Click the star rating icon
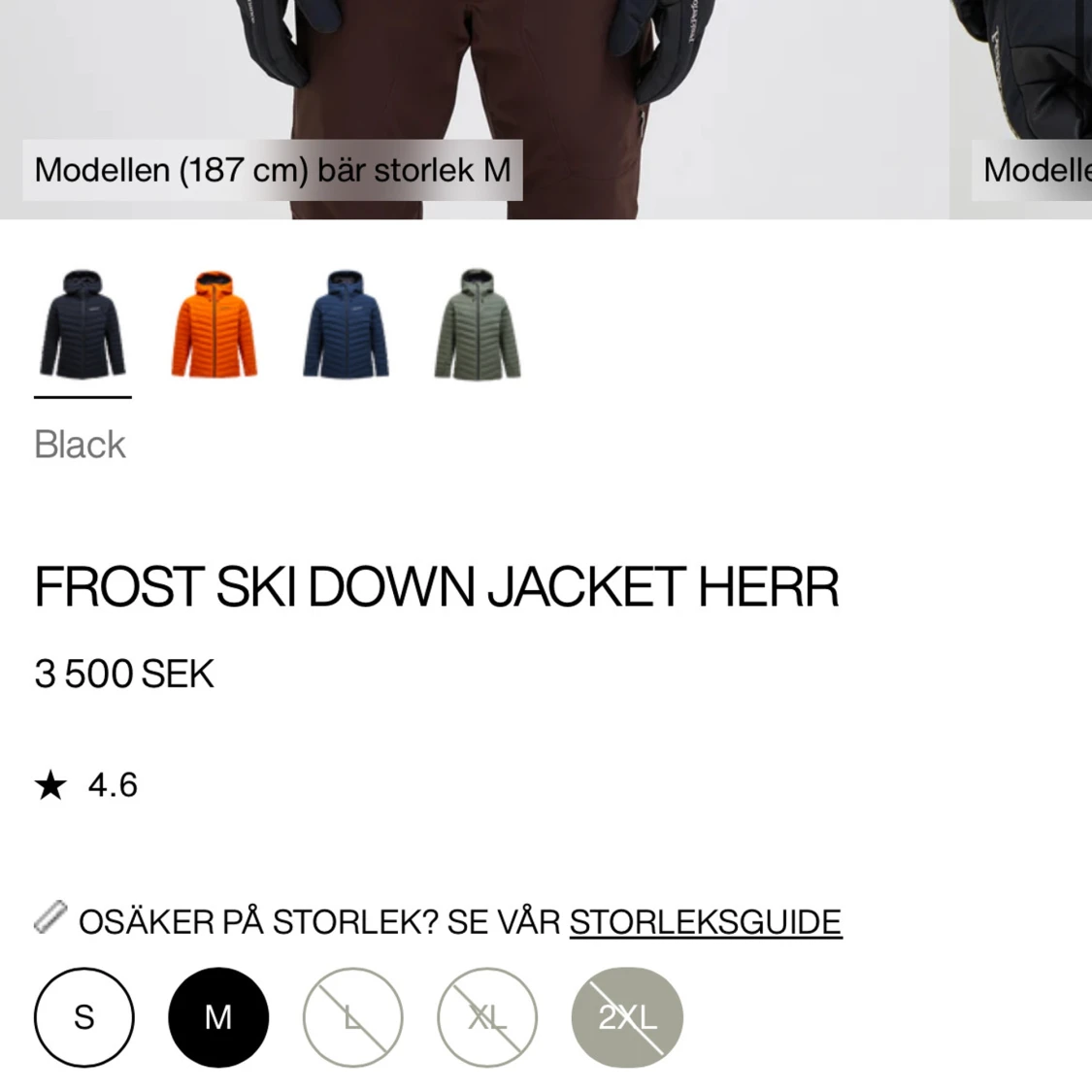The image size is (1092, 1092). tap(50, 785)
